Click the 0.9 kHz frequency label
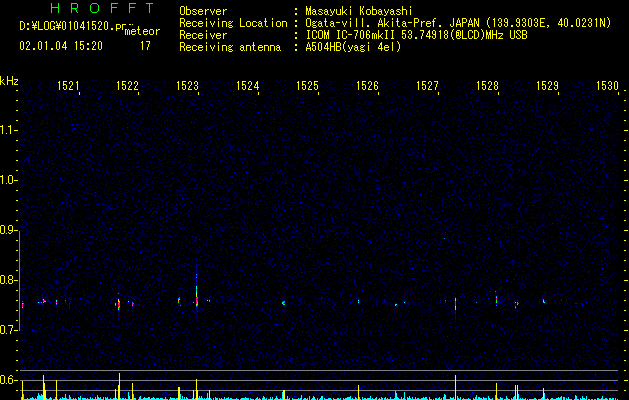This screenshot has height=400, width=629. tap(8, 230)
